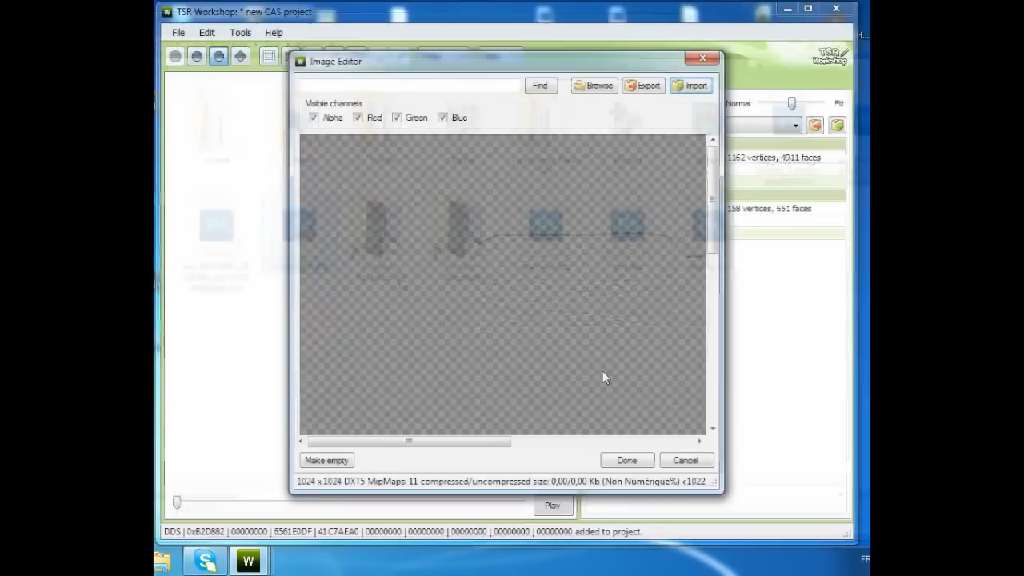This screenshot has height=576, width=1024.
Task: Click the Import button in Image Editor
Action: pos(690,86)
